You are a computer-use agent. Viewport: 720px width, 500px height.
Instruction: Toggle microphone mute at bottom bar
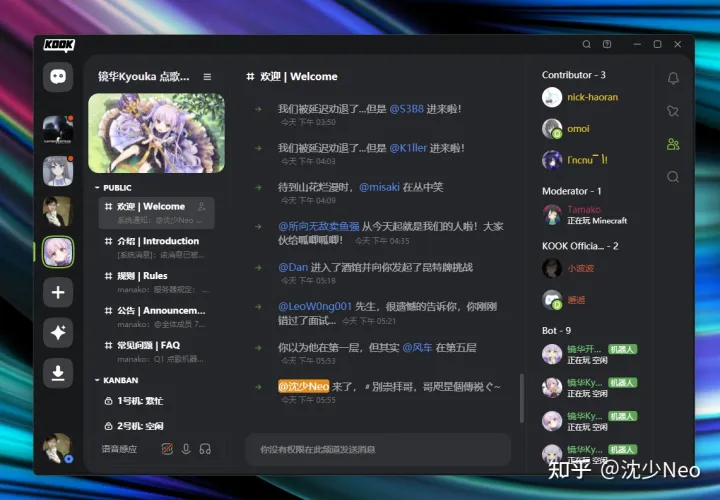point(186,450)
